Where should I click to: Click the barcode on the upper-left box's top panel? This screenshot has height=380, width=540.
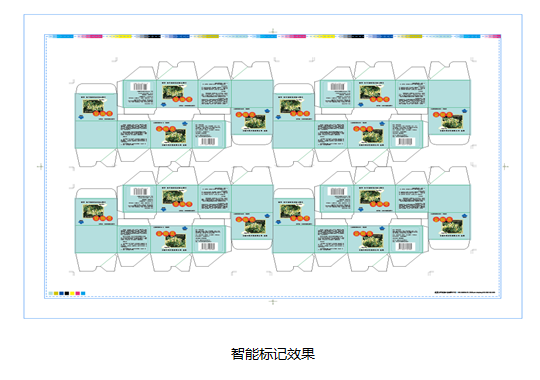(x=141, y=87)
